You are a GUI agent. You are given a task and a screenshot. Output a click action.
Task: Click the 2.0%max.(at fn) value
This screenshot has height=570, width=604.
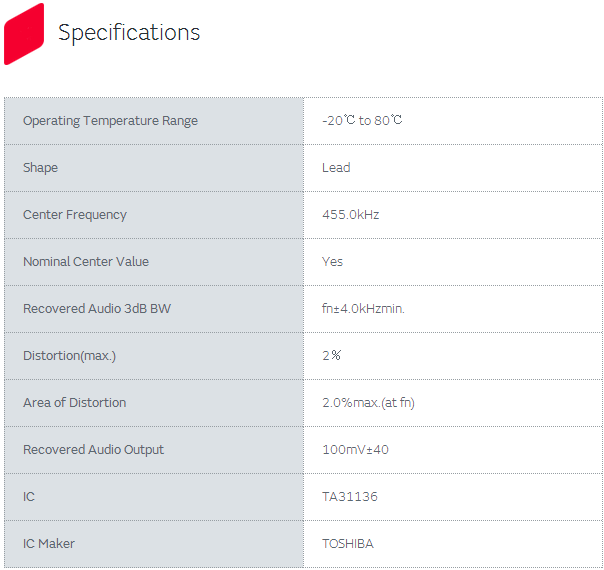pos(368,403)
